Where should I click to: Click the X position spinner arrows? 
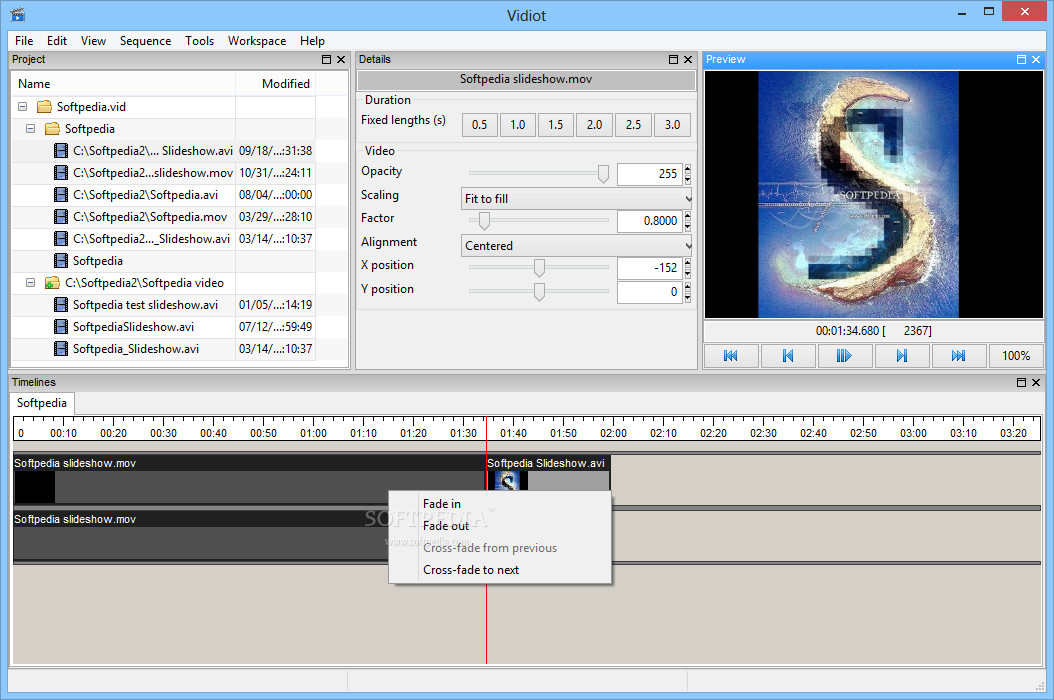[x=688, y=268]
